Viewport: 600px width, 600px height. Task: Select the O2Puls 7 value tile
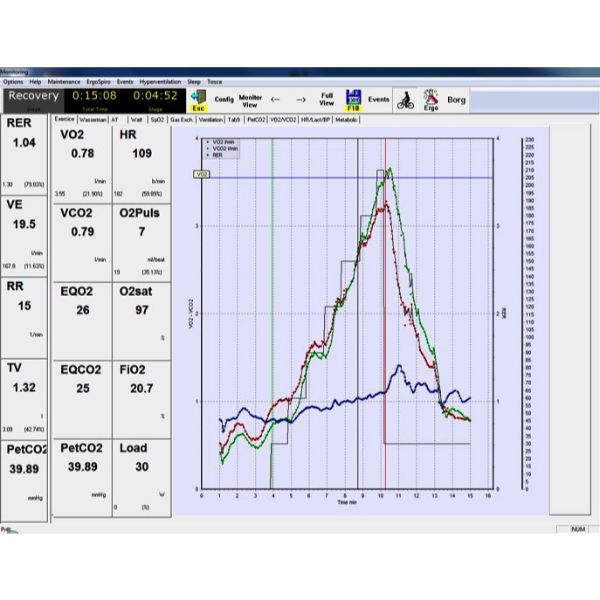[141, 242]
